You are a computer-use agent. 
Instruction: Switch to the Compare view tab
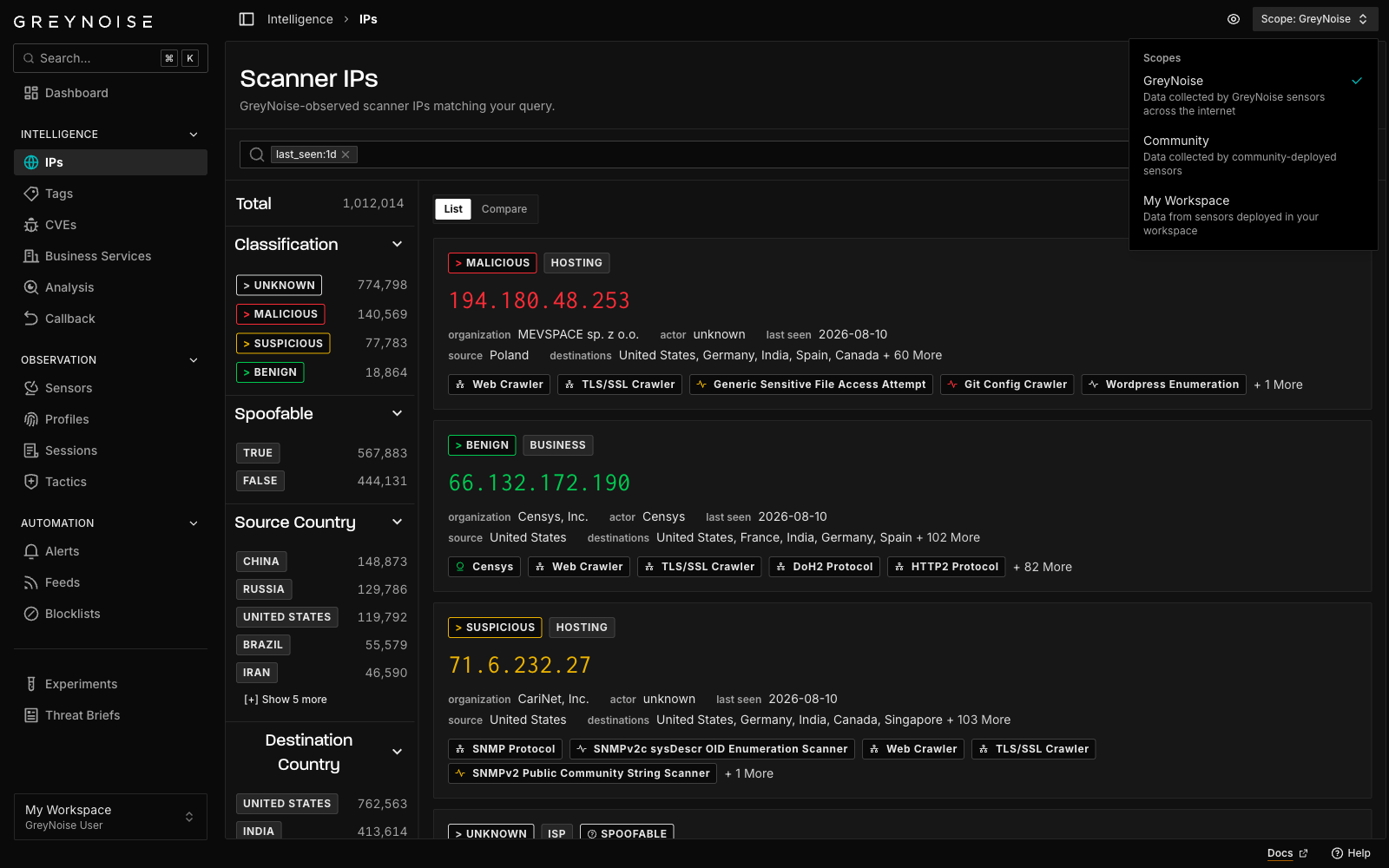pyautogui.click(x=504, y=209)
